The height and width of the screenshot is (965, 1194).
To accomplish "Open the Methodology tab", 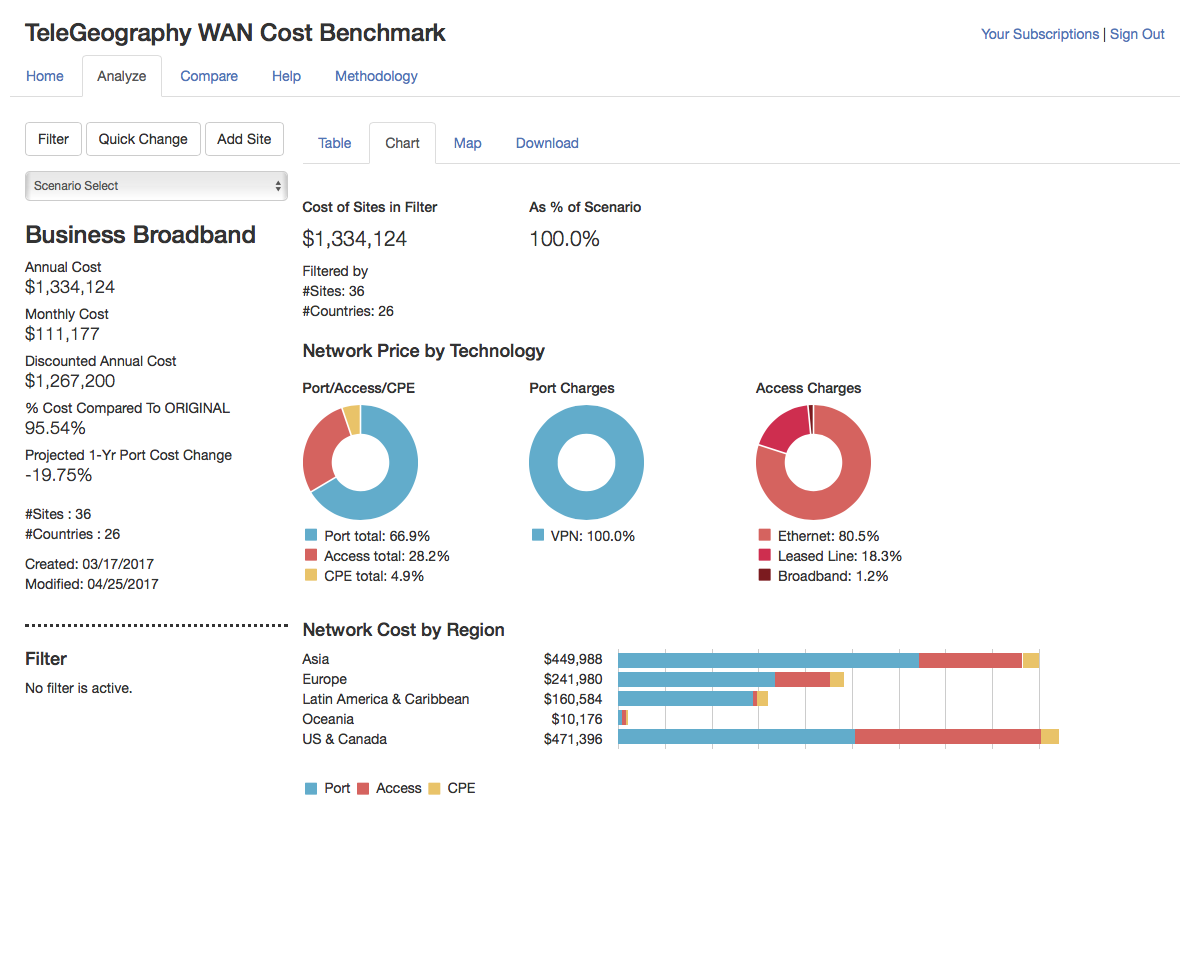I will [376, 76].
